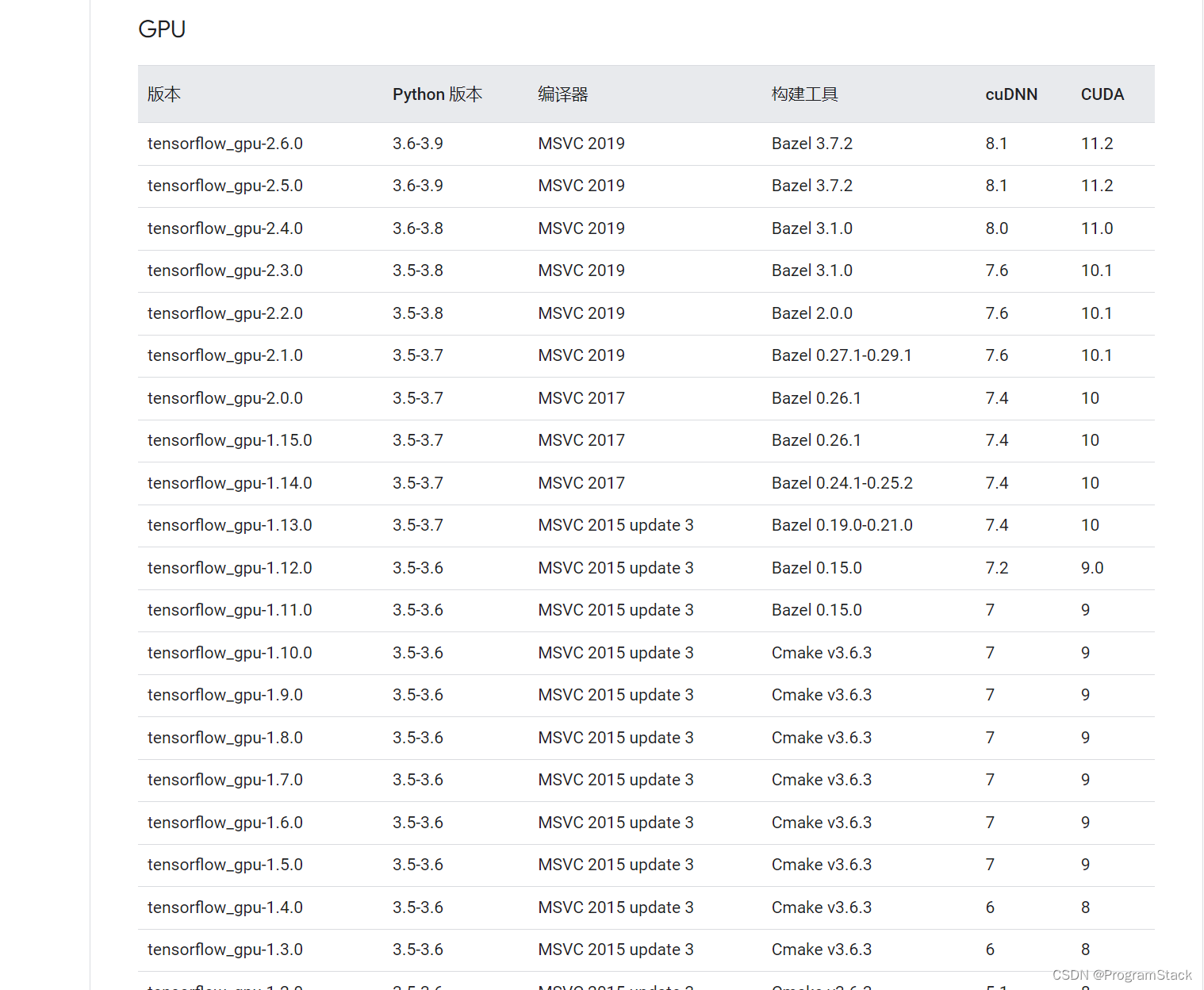
Task: Select the tensorflow_gpu-1.13.0 cell
Action: pyautogui.click(x=230, y=525)
